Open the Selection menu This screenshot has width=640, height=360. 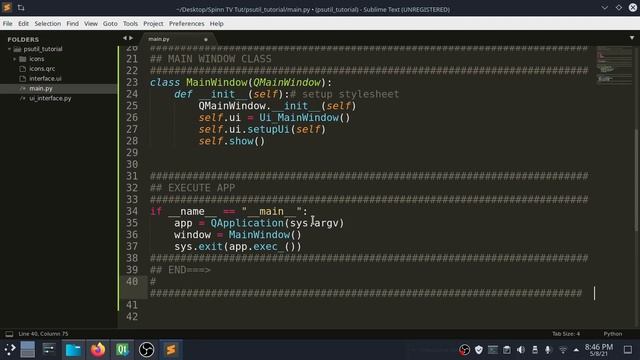pyautogui.click(x=47, y=24)
